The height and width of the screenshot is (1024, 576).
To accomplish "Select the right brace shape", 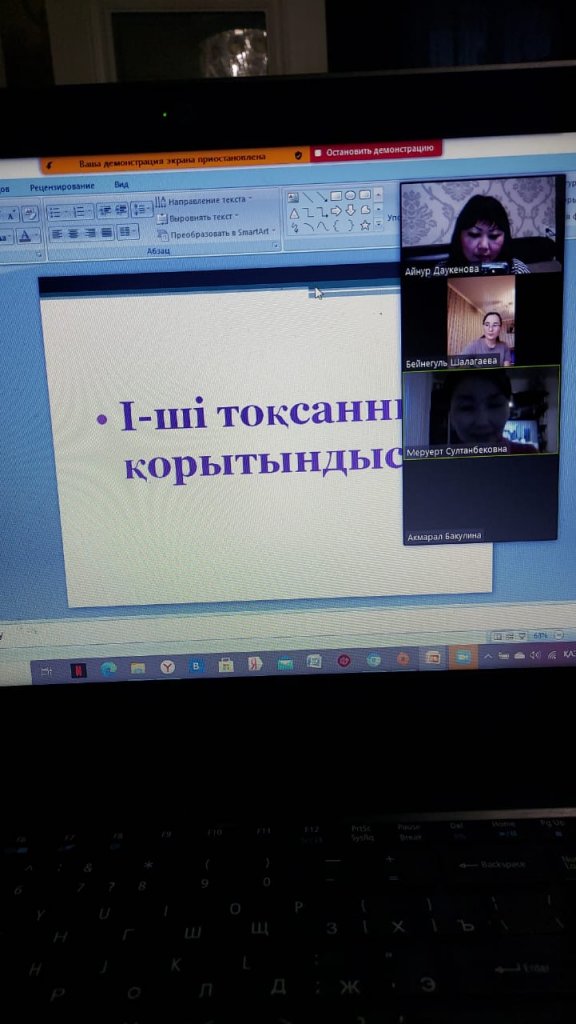I will (350, 225).
